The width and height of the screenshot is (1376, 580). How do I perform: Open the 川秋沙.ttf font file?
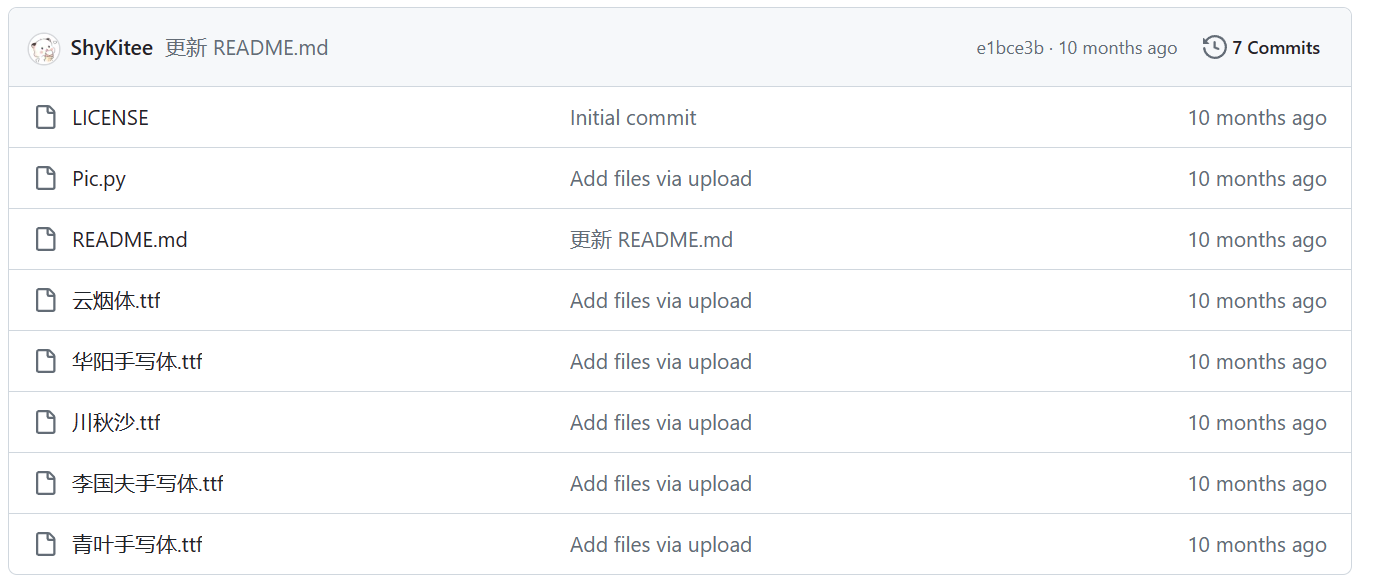pos(116,423)
